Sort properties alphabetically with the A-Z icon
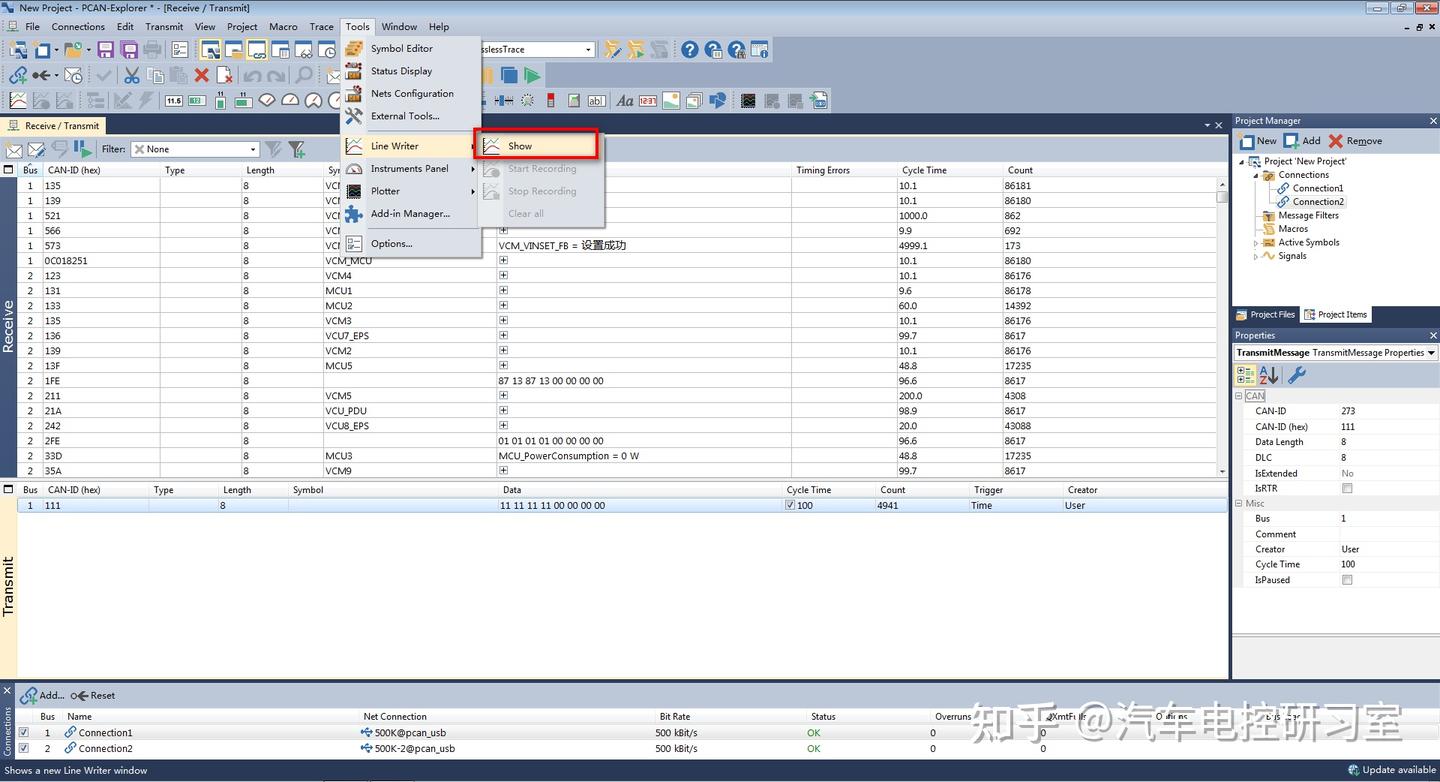The width and height of the screenshot is (1440, 782). point(1268,374)
